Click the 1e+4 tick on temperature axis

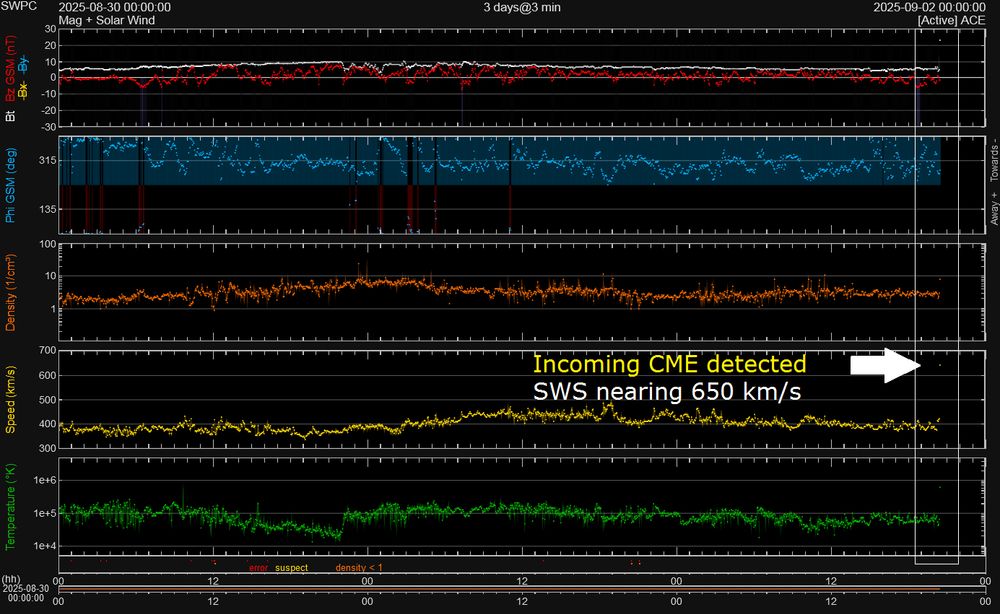[45, 546]
